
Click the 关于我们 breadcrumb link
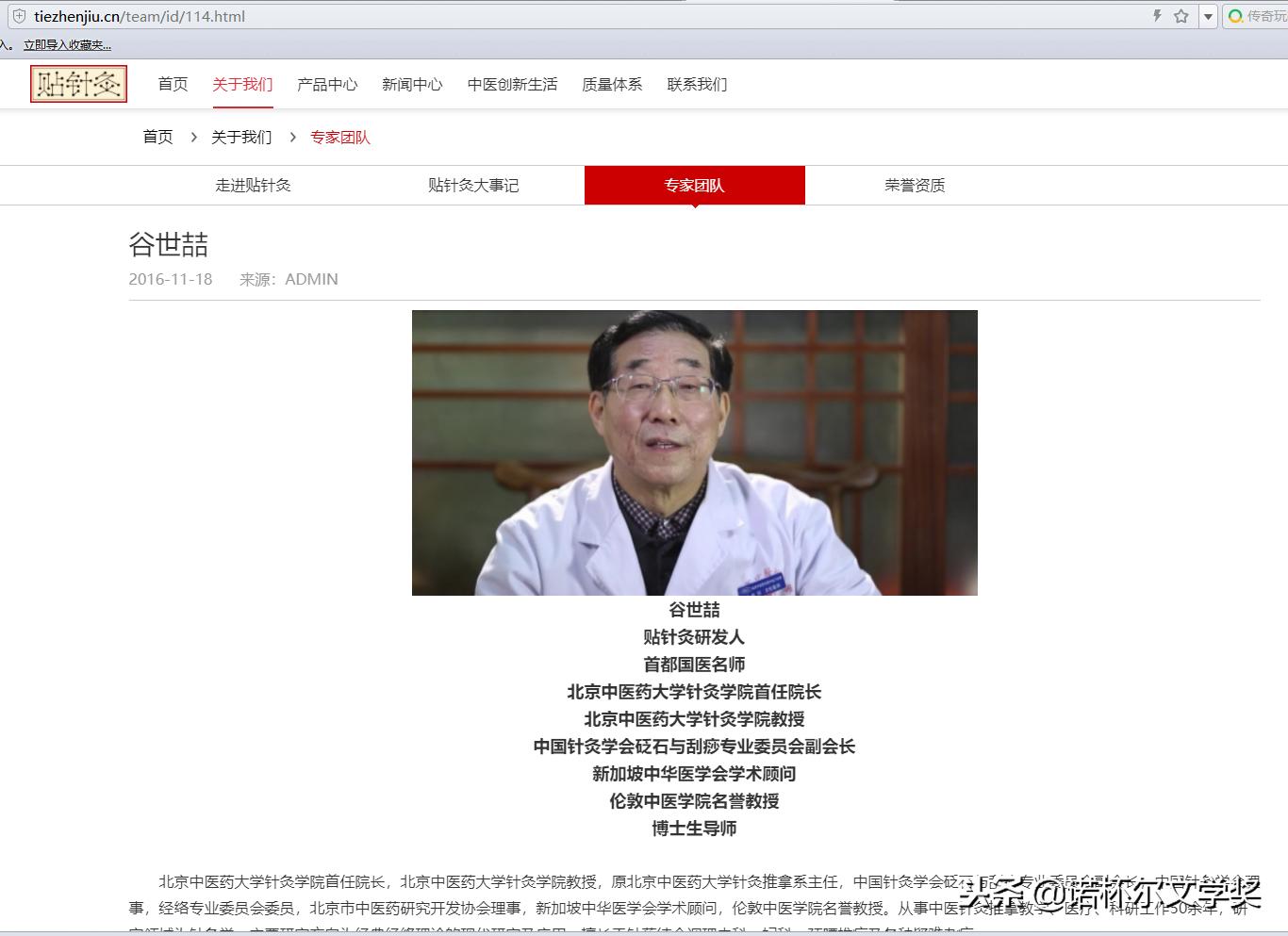click(x=241, y=137)
